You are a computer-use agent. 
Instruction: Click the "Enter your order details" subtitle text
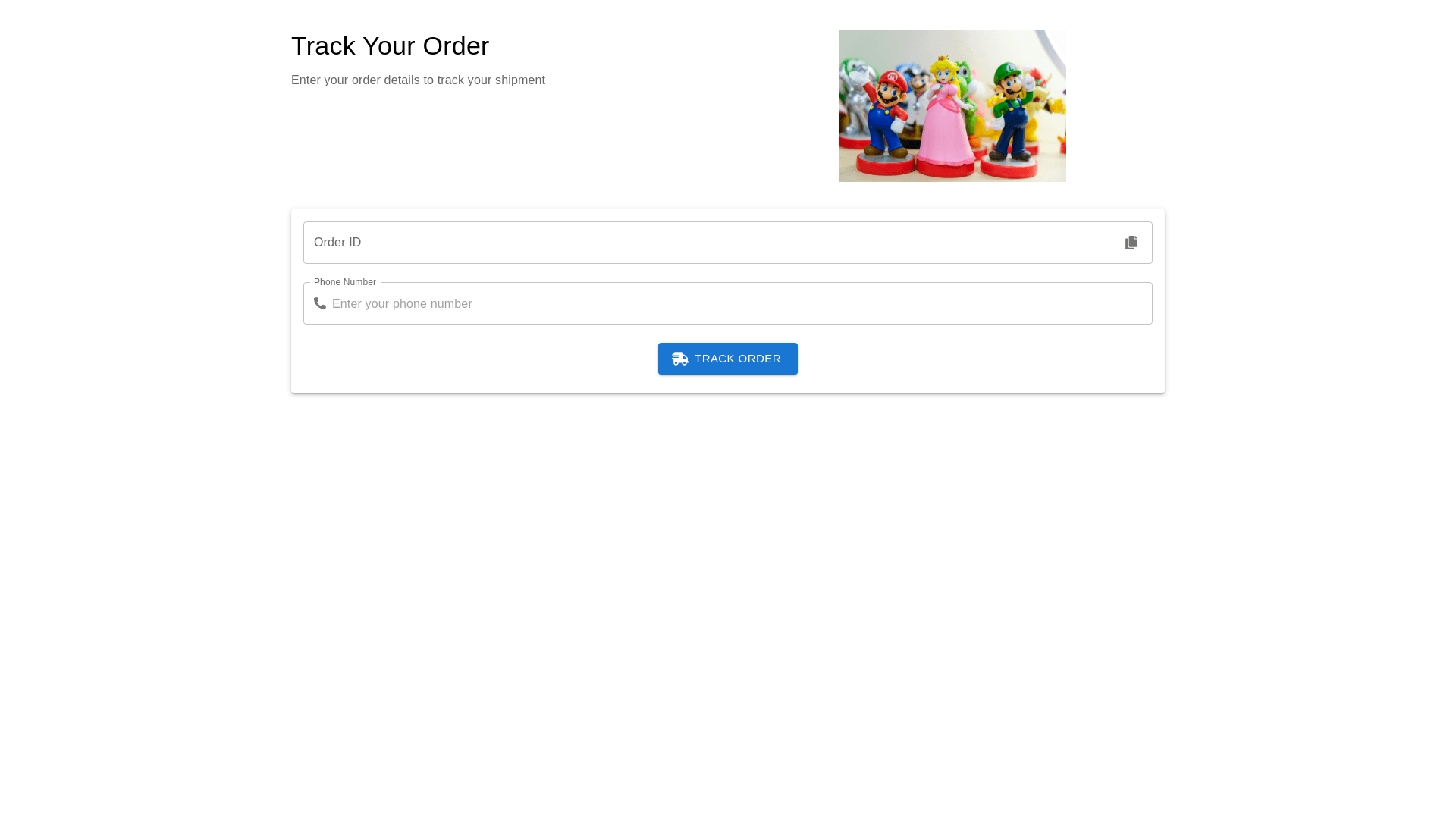(419, 80)
